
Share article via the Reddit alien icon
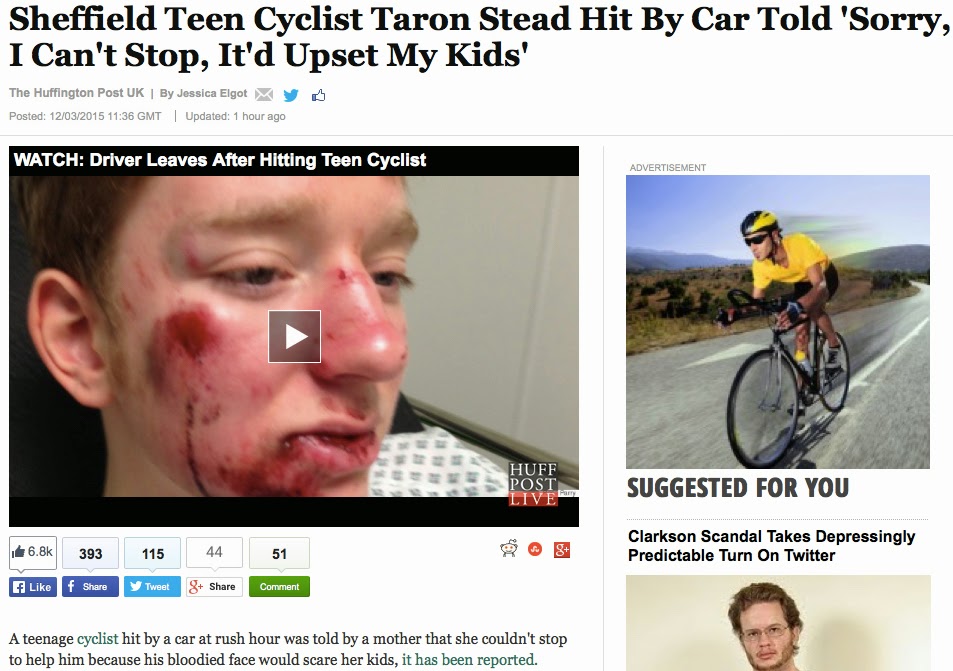pos(509,549)
